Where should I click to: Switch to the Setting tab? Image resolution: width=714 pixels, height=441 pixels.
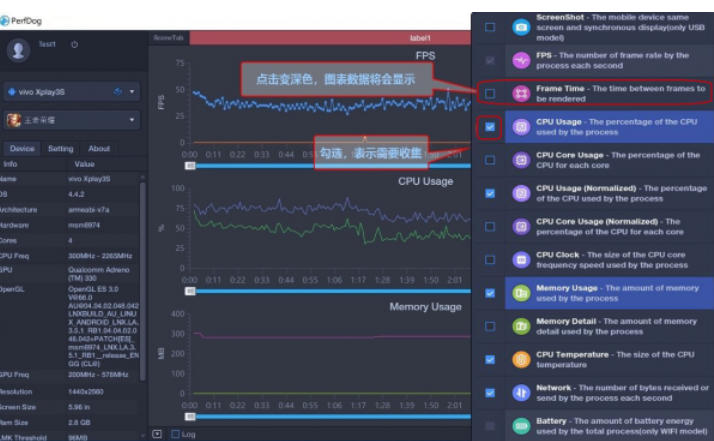click(x=61, y=149)
